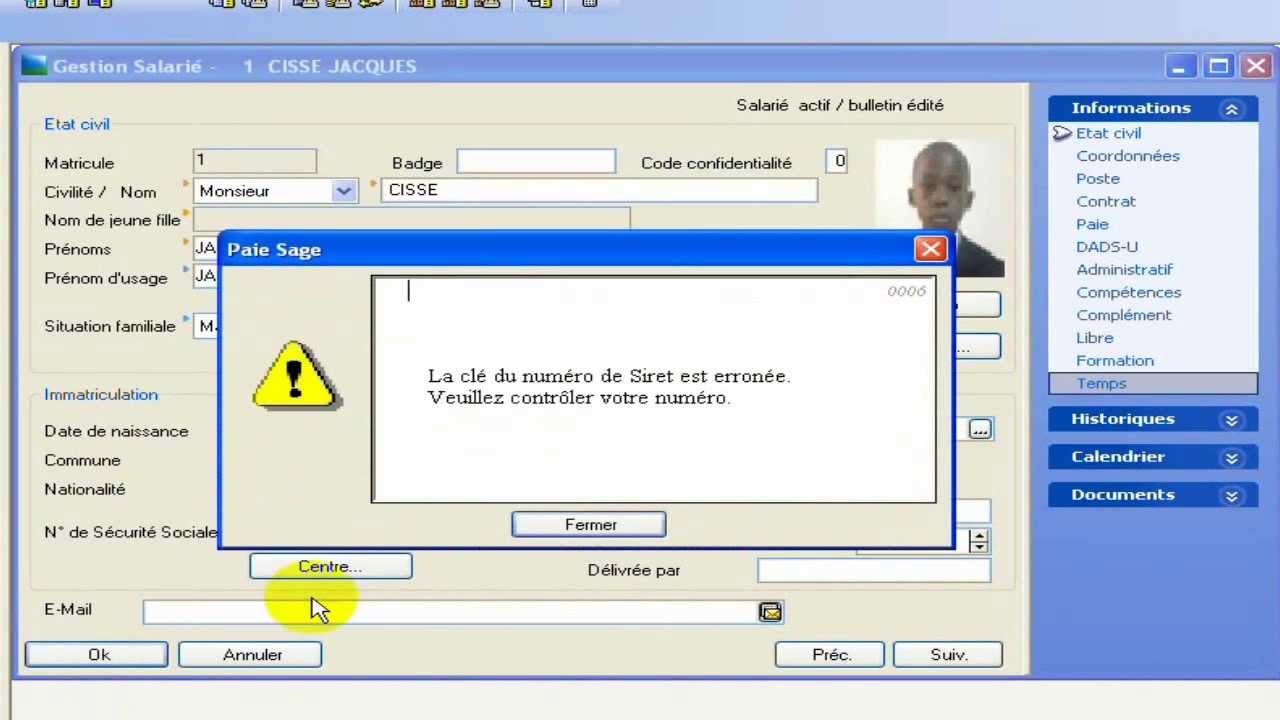Select DADS-U in the Informations list
1280x720 pixels.
(x=1107, y=247)
